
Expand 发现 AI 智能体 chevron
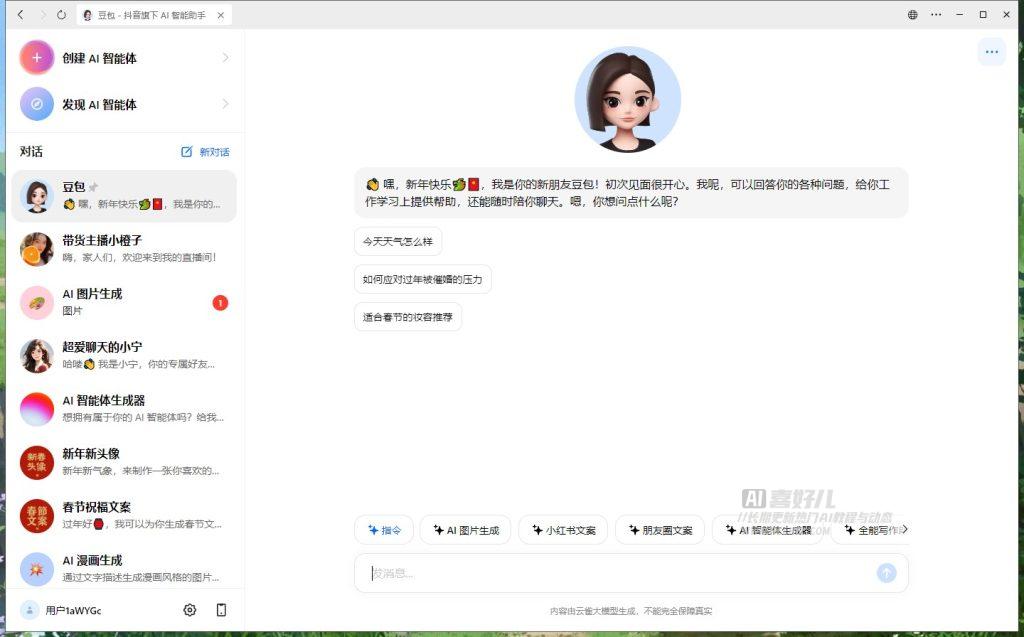tap(225, 104)
